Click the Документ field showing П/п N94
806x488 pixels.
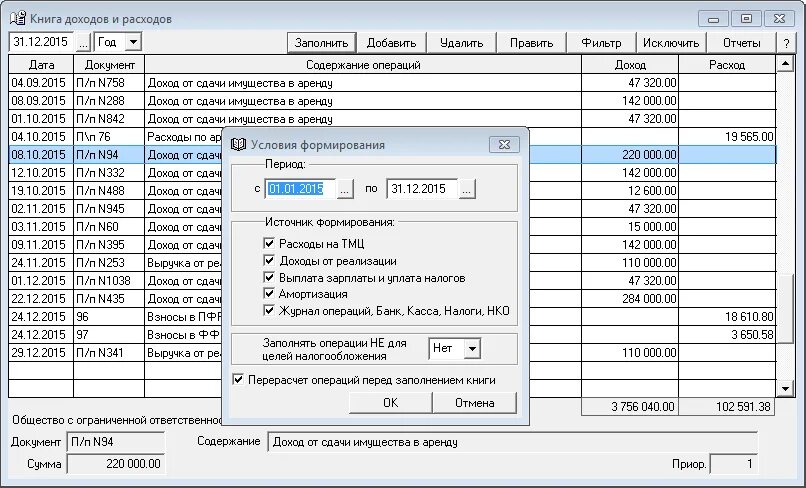pyautogui.click(x=116, y=442)
